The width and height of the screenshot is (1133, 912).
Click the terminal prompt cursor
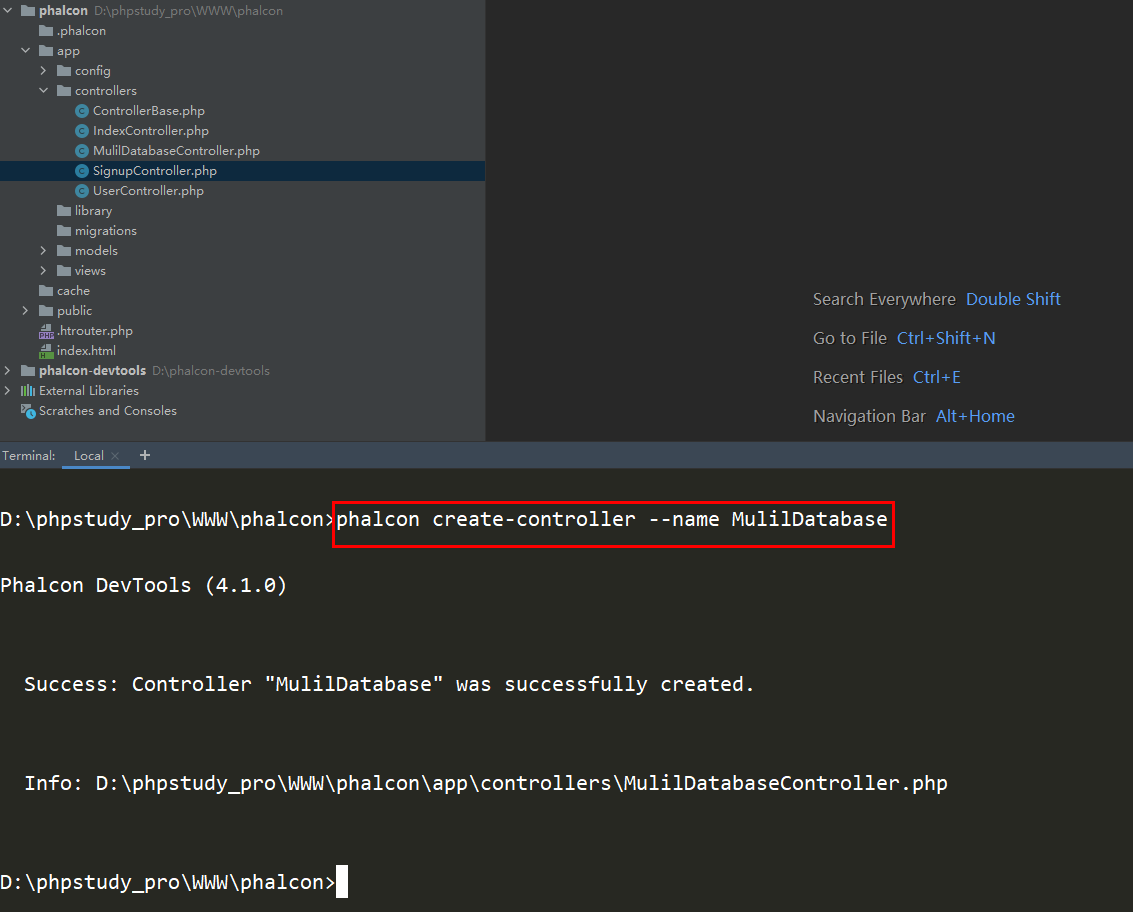[342, 881]
